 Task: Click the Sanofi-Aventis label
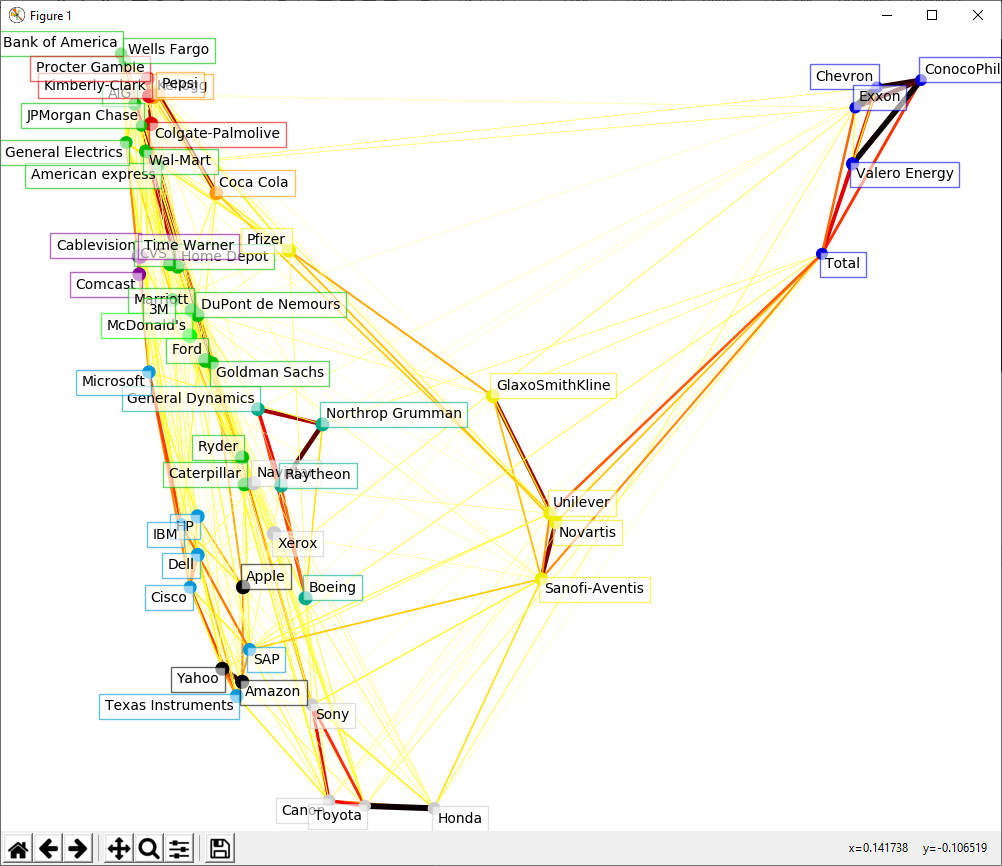[595, 589]
